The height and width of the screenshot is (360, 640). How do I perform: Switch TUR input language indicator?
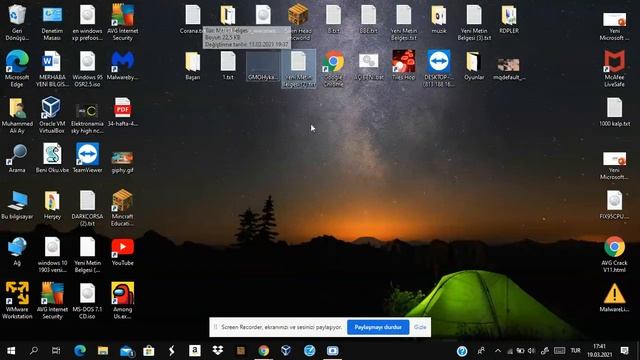click(576, 351)
